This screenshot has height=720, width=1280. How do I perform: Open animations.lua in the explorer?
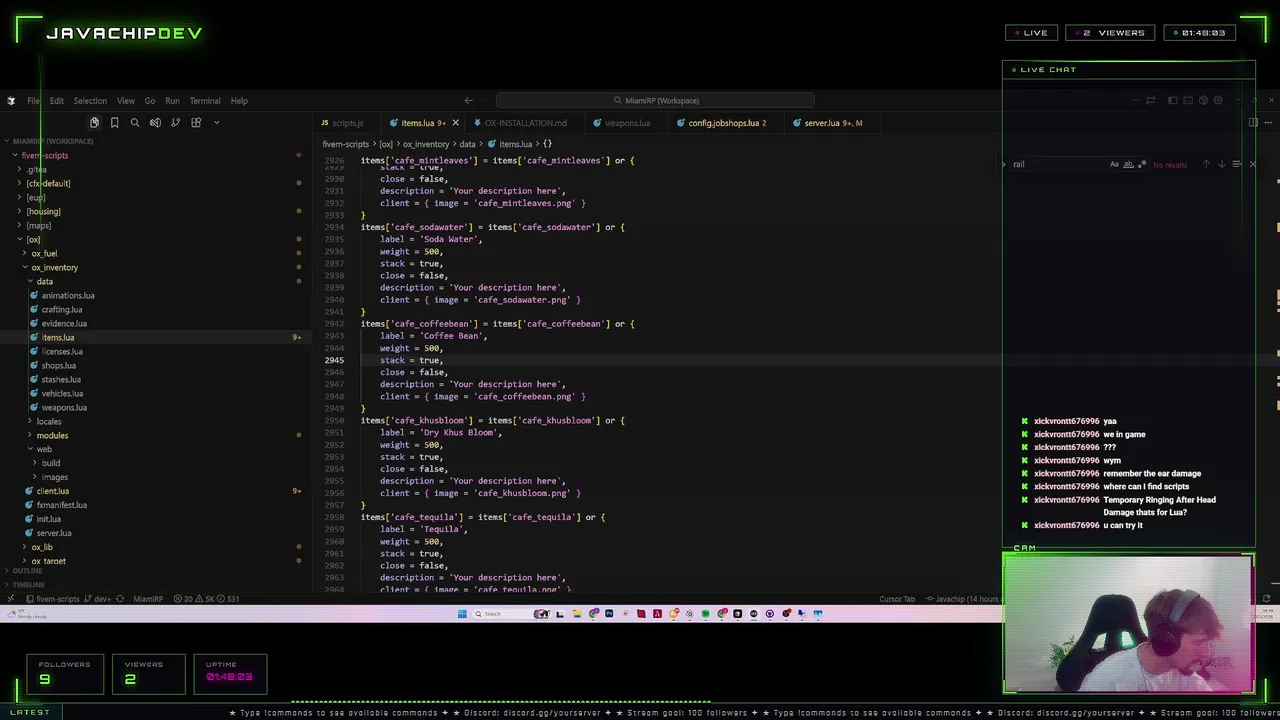(68, 296)
